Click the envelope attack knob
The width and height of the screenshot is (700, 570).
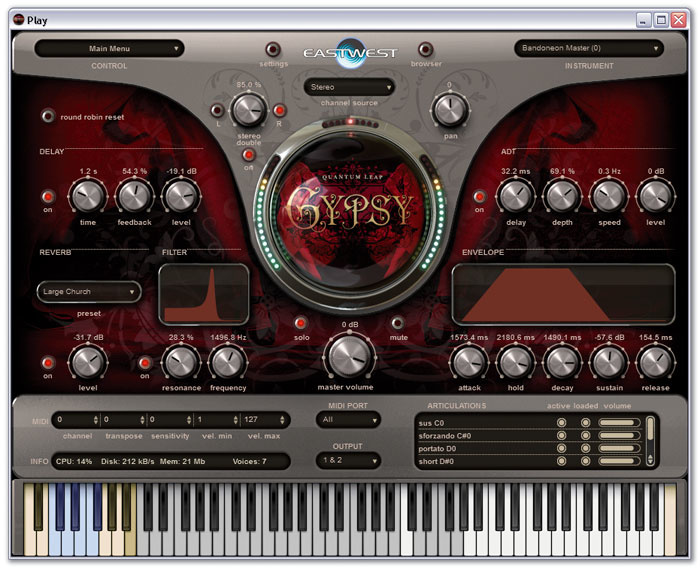point(469,362)
